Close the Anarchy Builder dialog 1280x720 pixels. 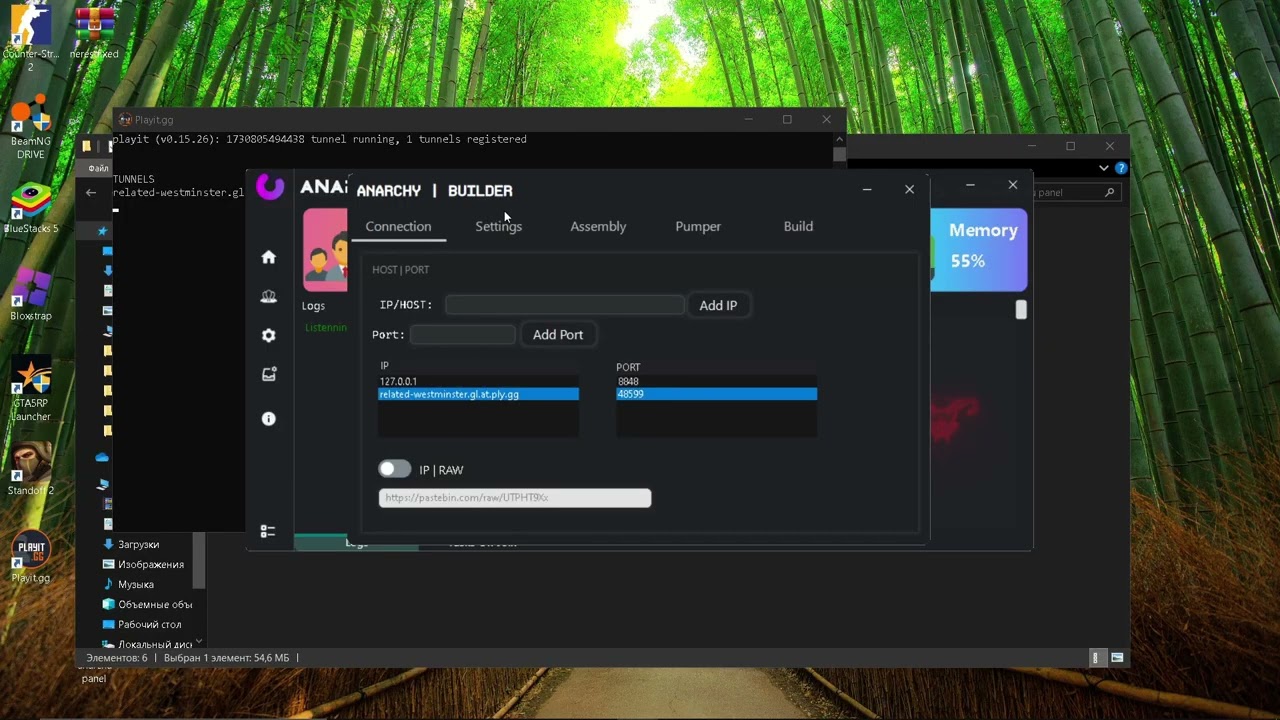pos(909,189)
